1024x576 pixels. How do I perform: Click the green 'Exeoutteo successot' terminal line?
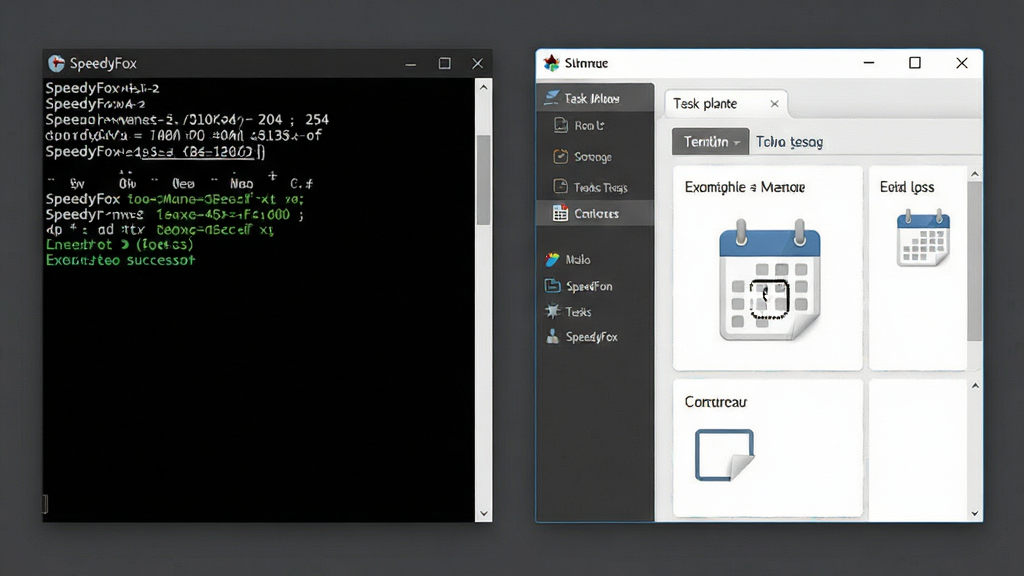tap(120, 260)
